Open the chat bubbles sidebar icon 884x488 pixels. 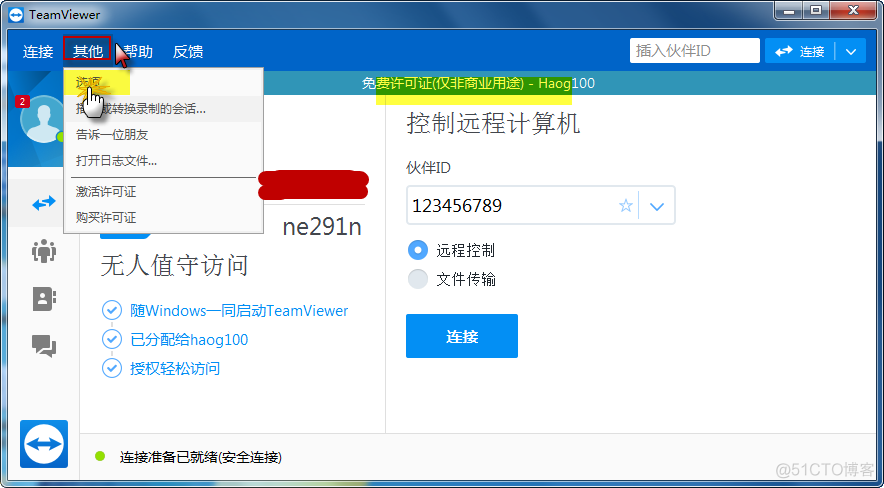click(x=43, y=345)
